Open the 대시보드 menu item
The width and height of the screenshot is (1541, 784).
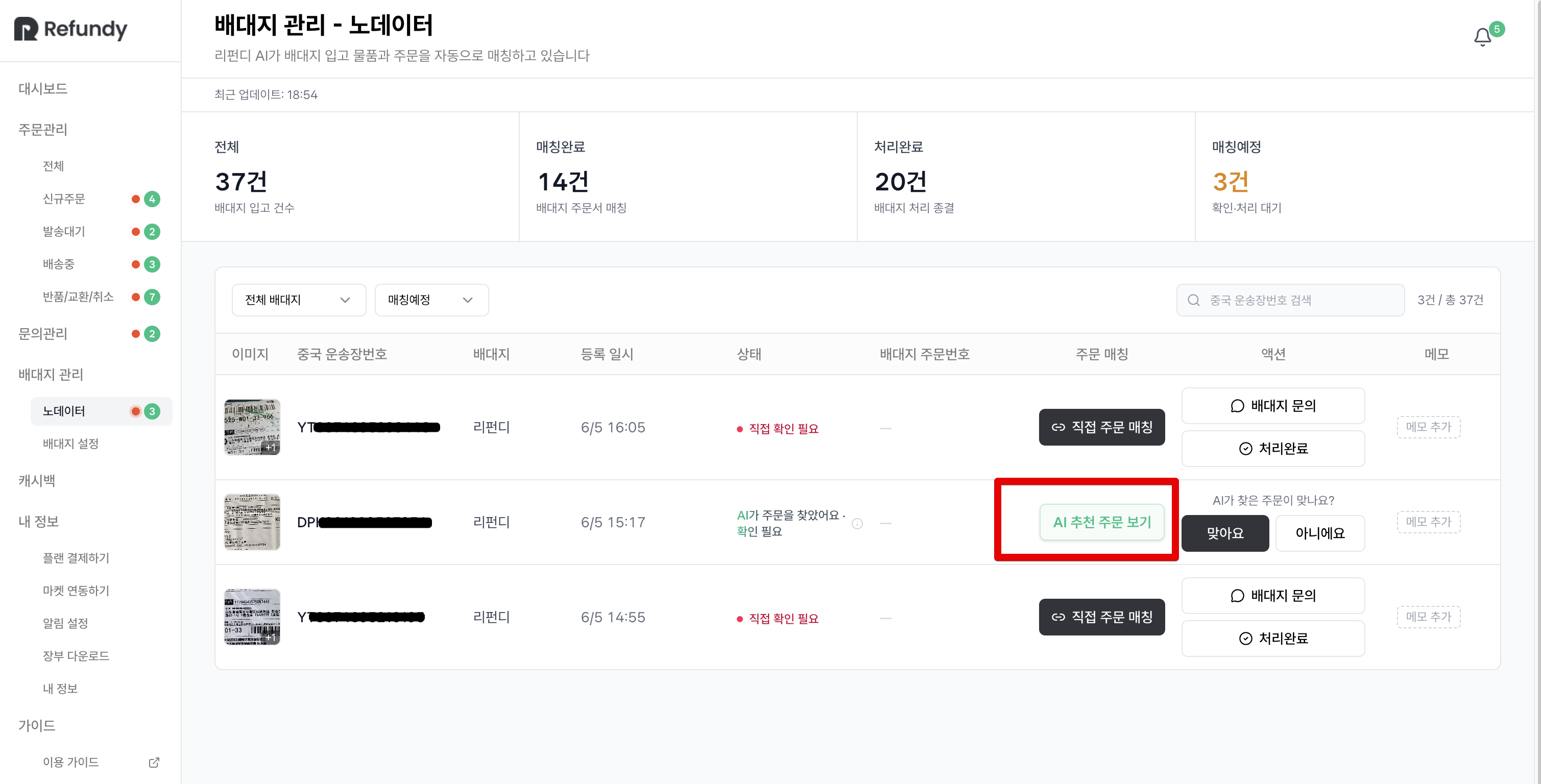tap(43, 88)
